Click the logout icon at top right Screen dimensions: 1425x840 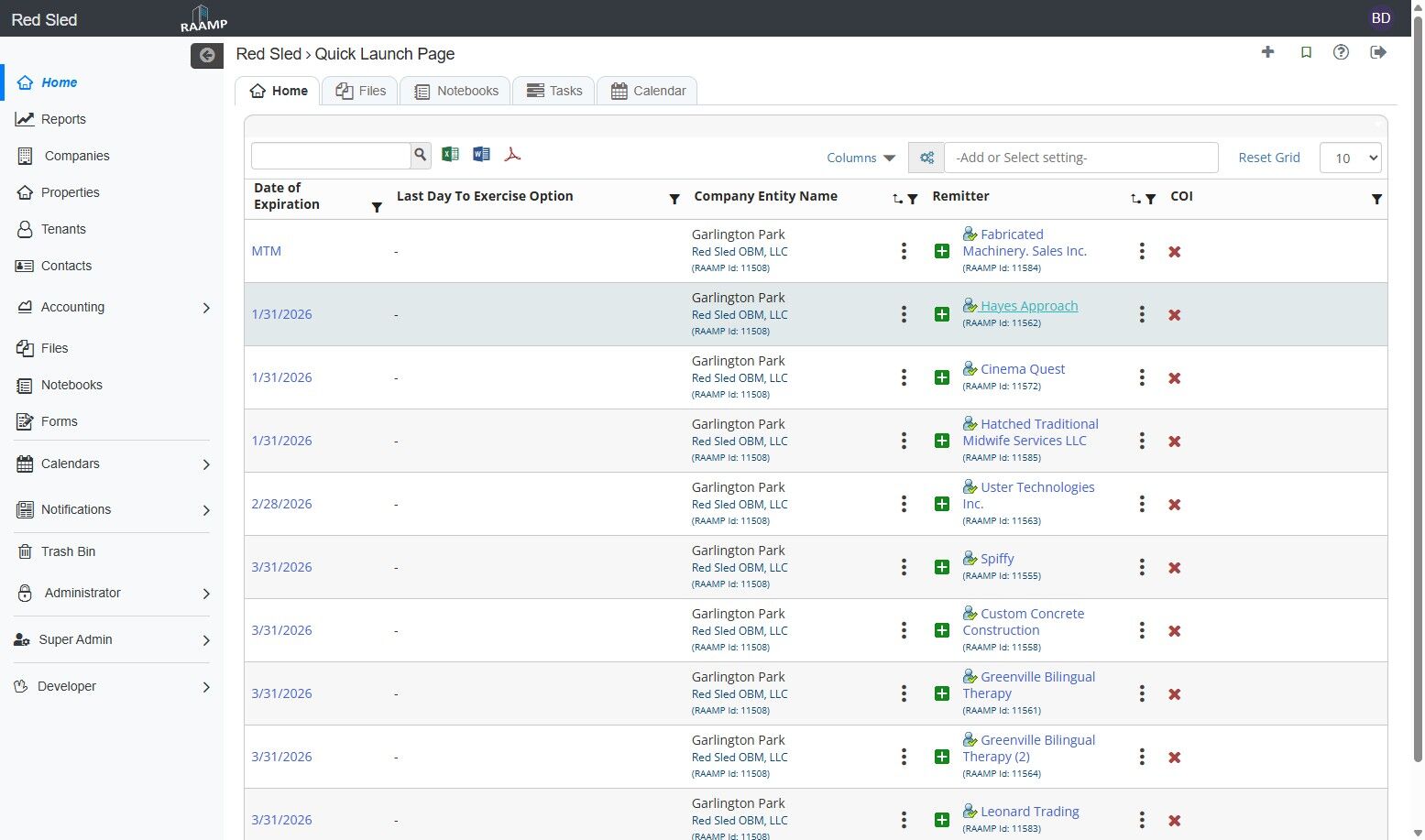click(1377, 52)
